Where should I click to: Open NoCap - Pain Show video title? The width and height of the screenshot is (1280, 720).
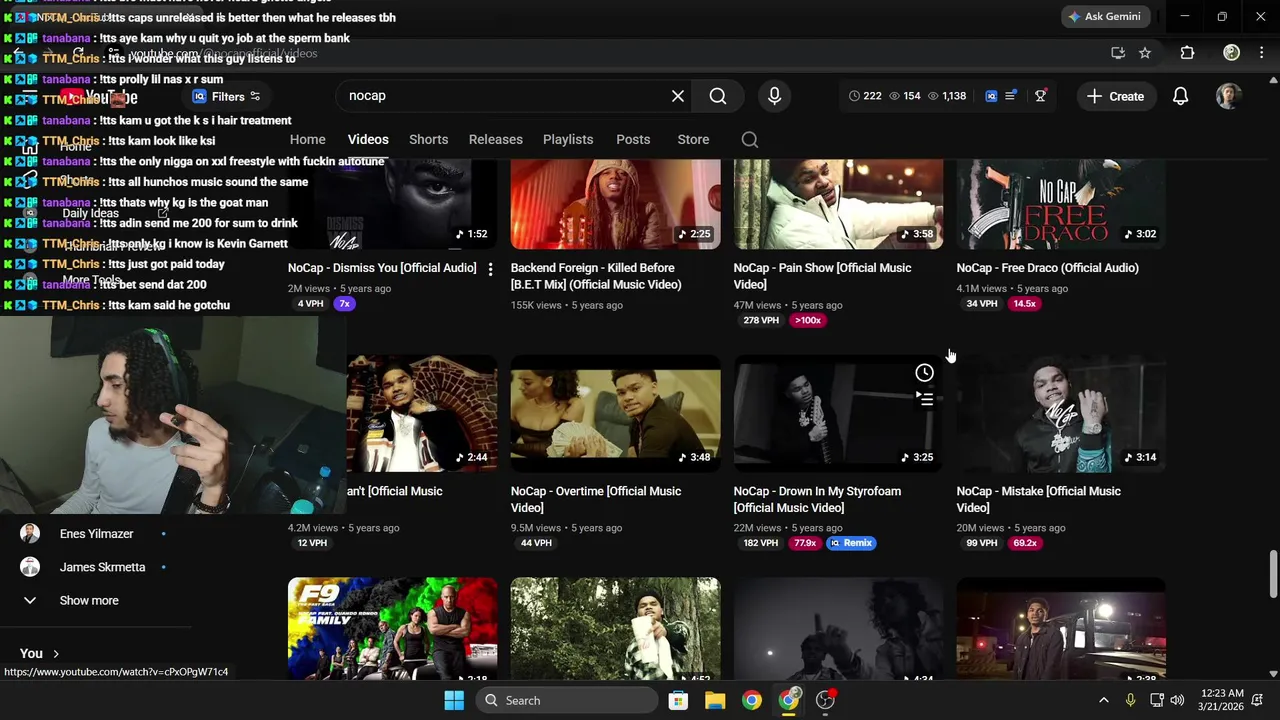point(822,276)
